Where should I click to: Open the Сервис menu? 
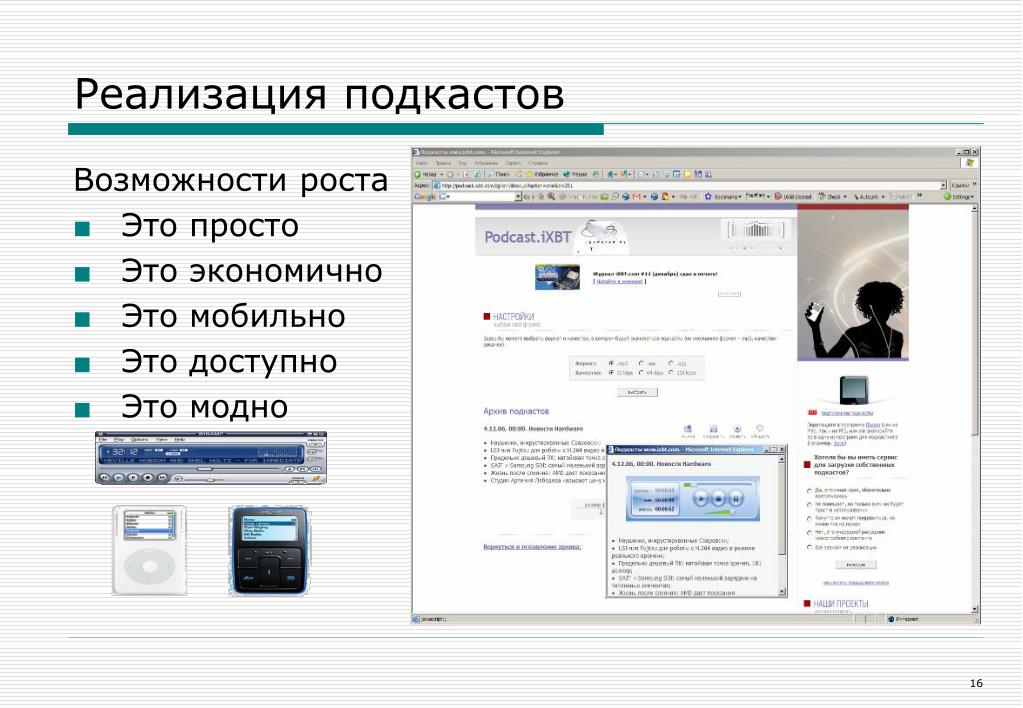click(x=513, y=163)
